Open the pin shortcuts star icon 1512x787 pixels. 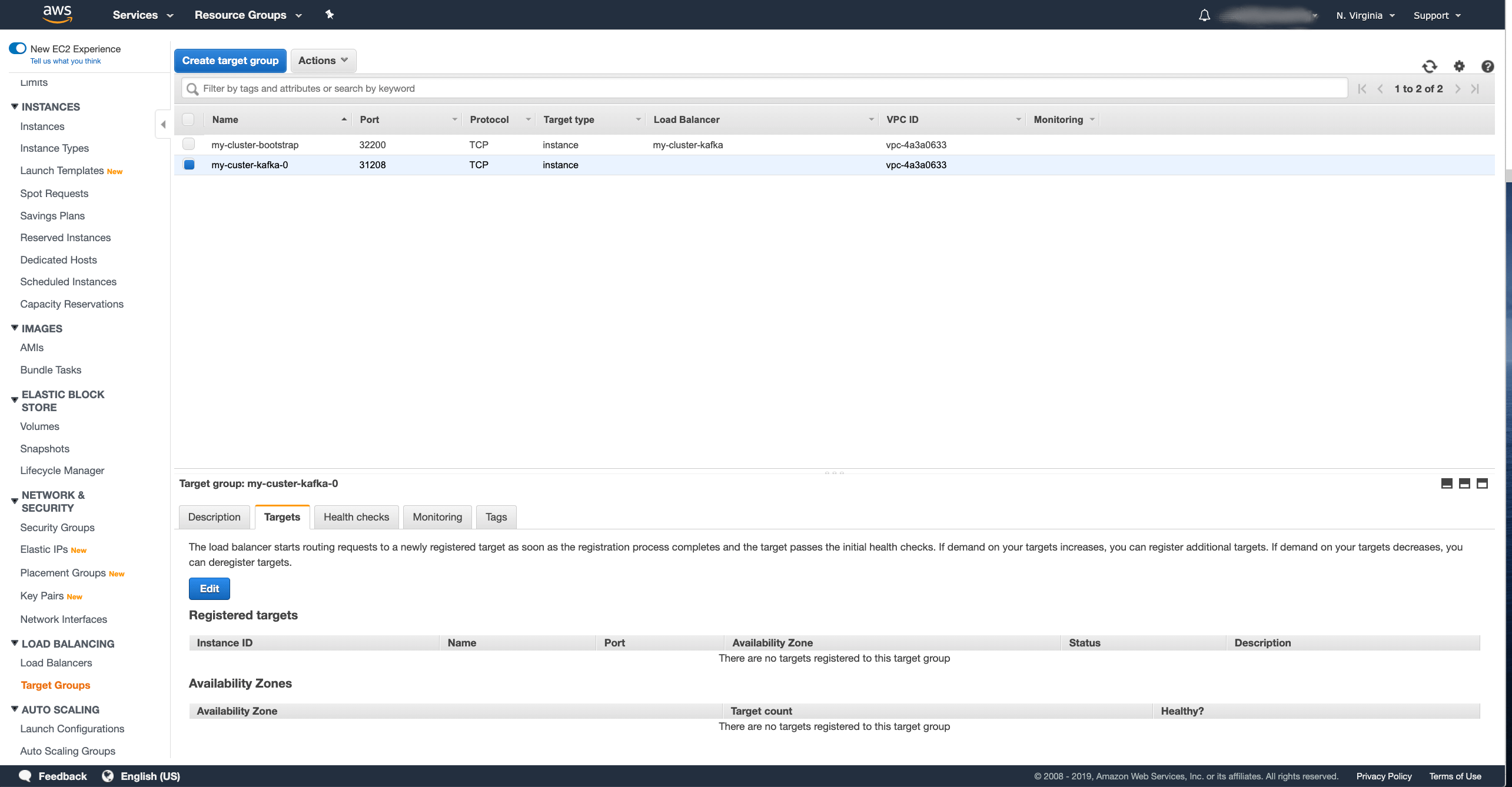pos(330,15)
